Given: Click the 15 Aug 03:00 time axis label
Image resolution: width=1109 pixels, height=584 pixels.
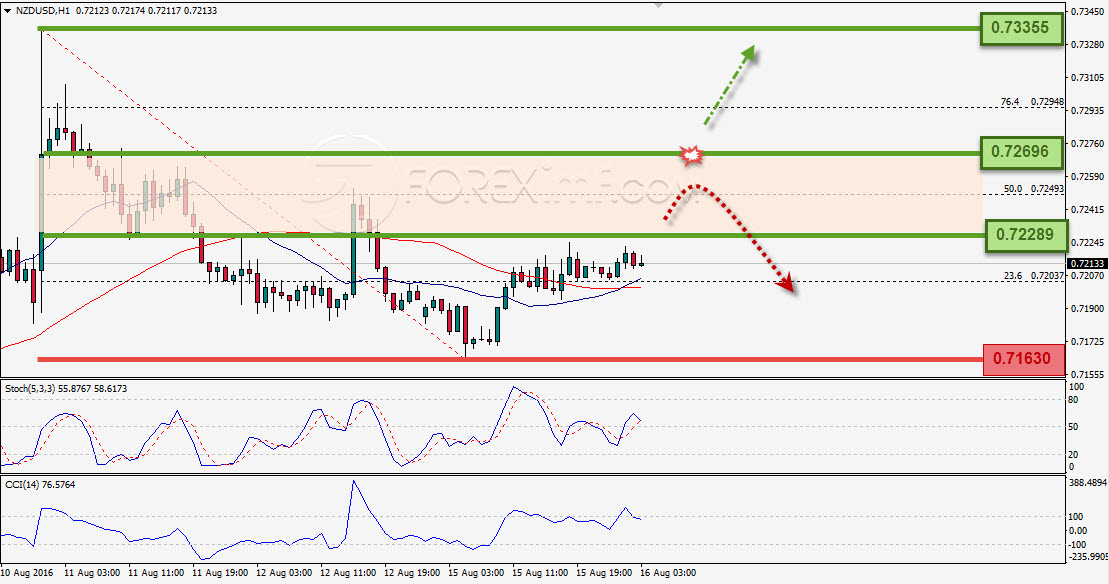Looking at the screenshot, I should 476,573.
